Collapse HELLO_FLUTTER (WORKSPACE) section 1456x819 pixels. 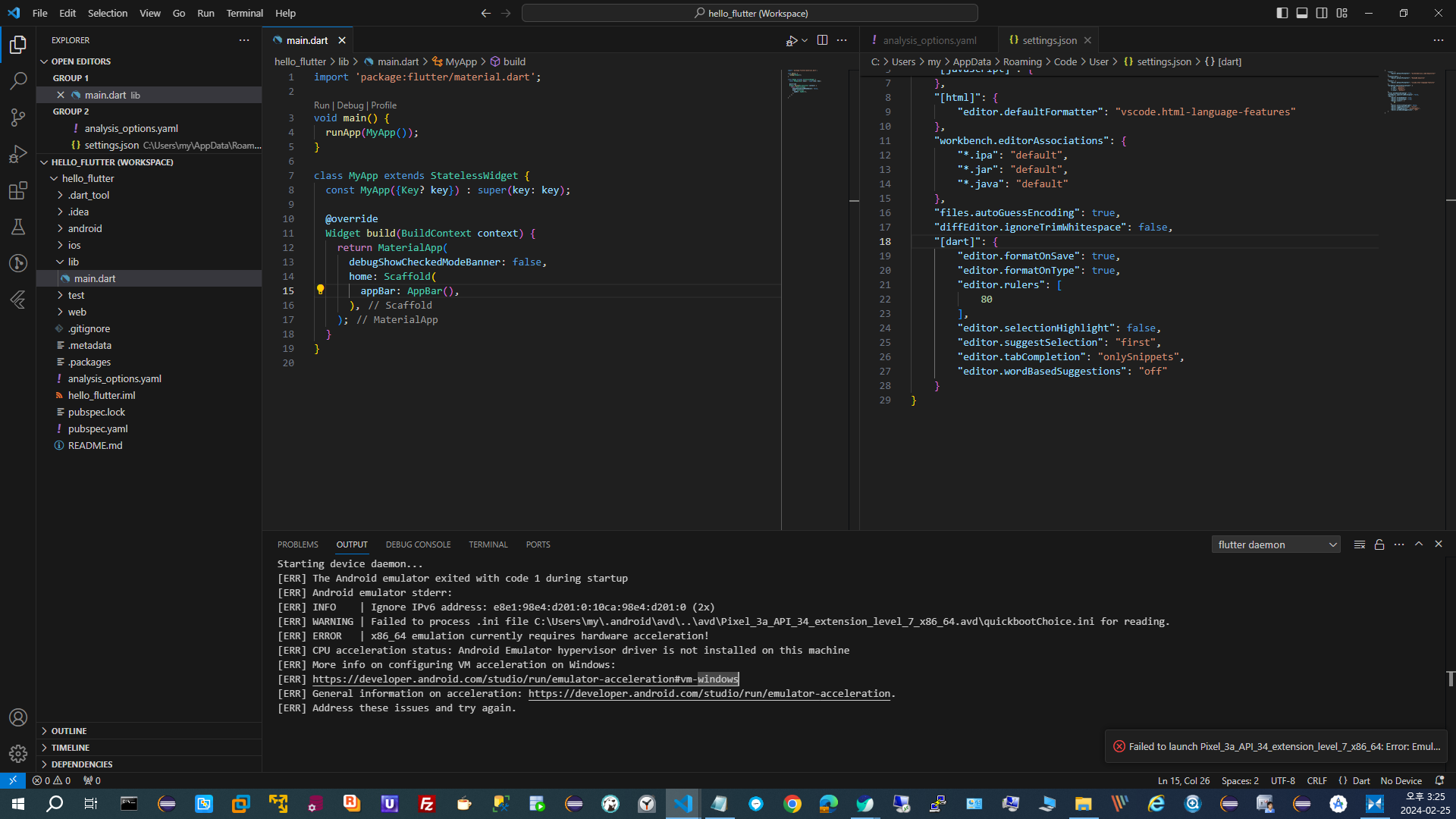pyautogui.click(x=149, y=162)
